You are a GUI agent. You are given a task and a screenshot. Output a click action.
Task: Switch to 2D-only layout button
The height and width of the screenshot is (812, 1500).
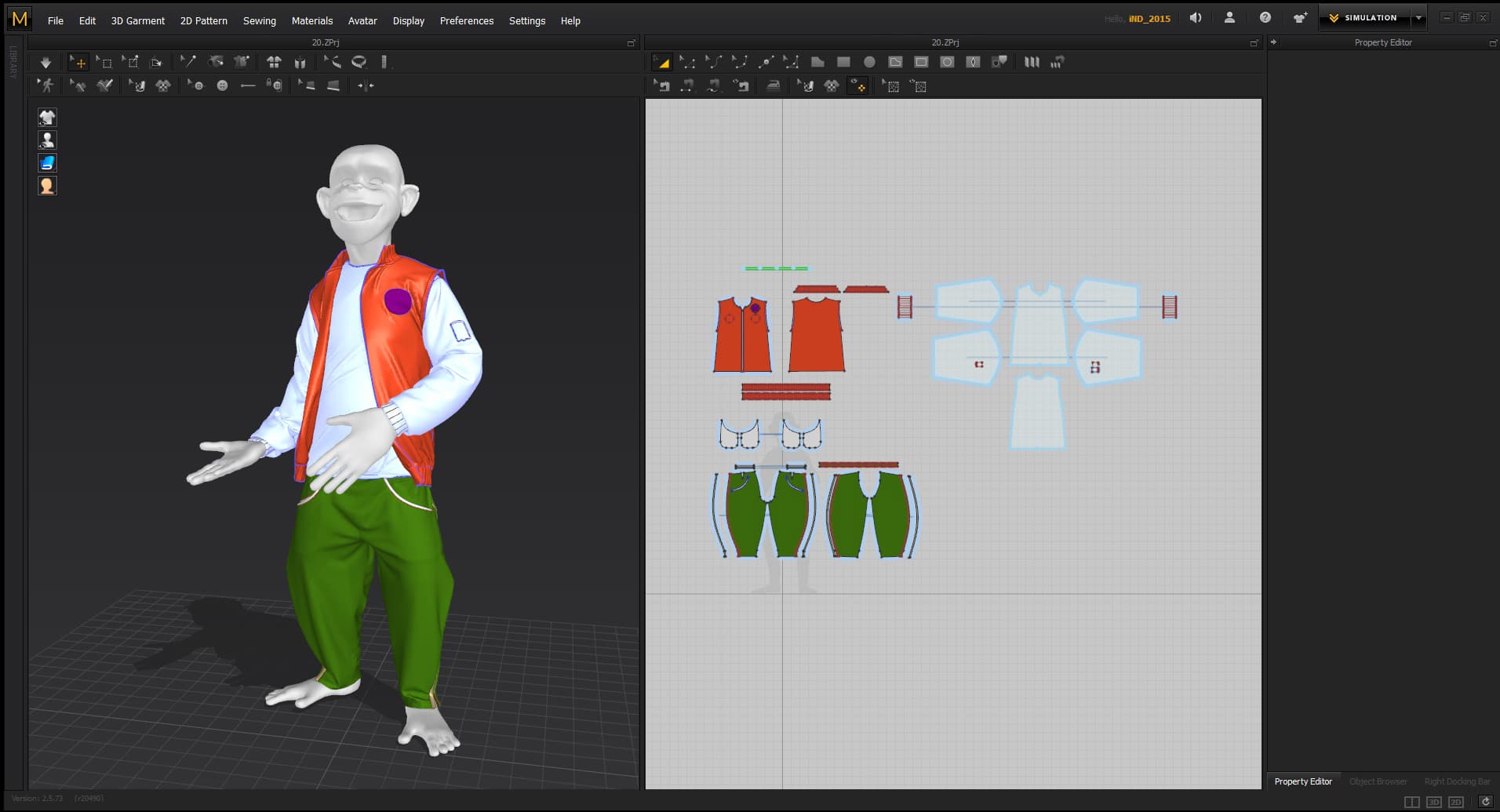1455,802
